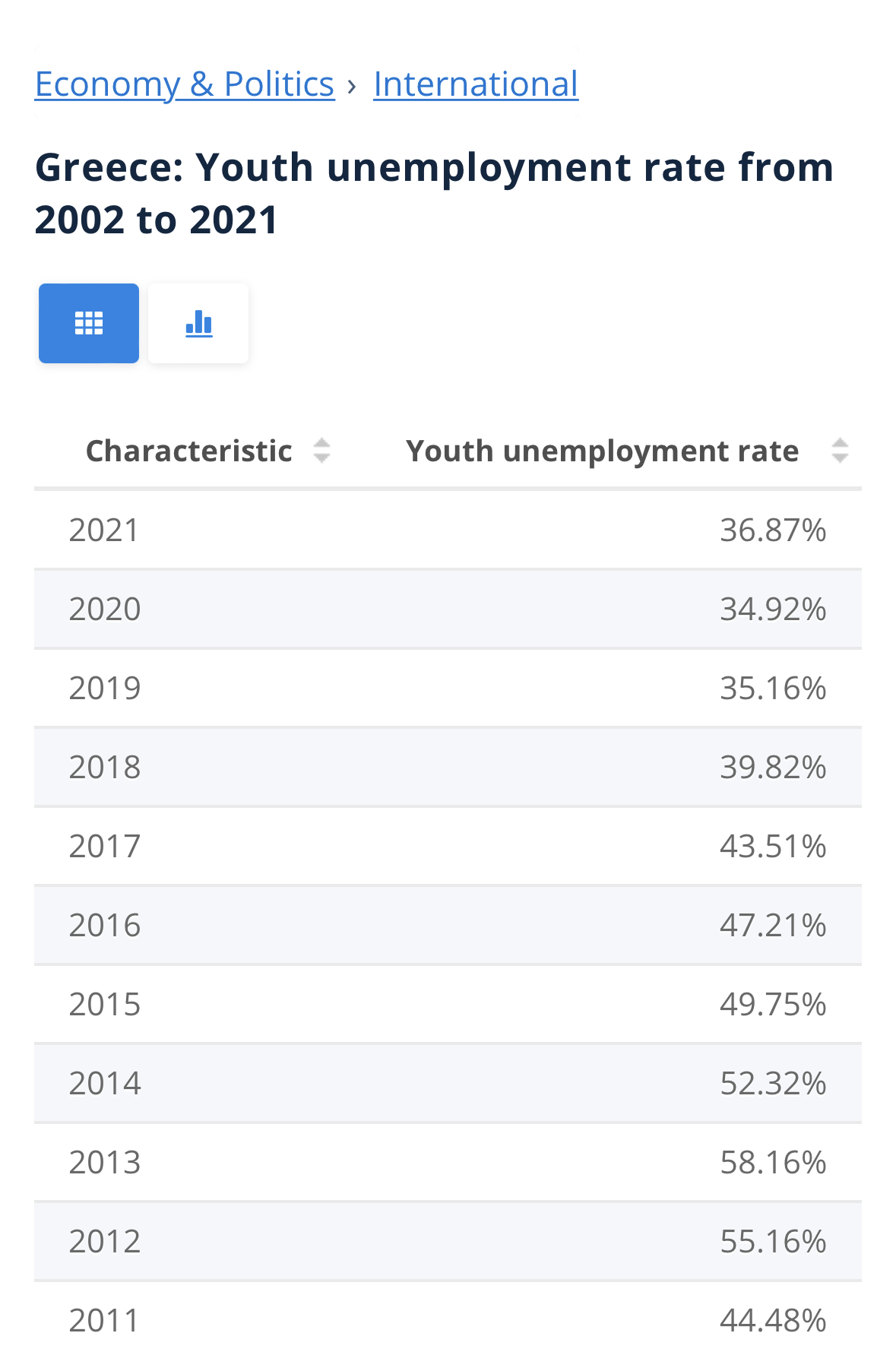Image resolution: width=896 pixels, height=1352 pixels.
Task: Click the Youth unemployment rate column header
Action: click(603, 451)
